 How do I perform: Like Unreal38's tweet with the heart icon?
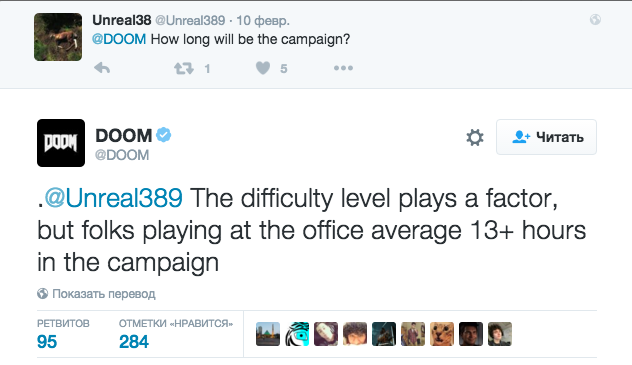pos(263,68)
